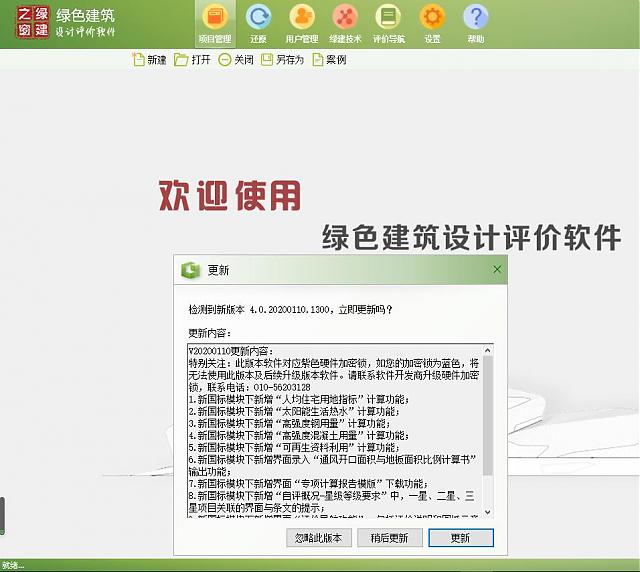Open the 设置 settings gear
The image size is (640, 572).
[432, 24]
